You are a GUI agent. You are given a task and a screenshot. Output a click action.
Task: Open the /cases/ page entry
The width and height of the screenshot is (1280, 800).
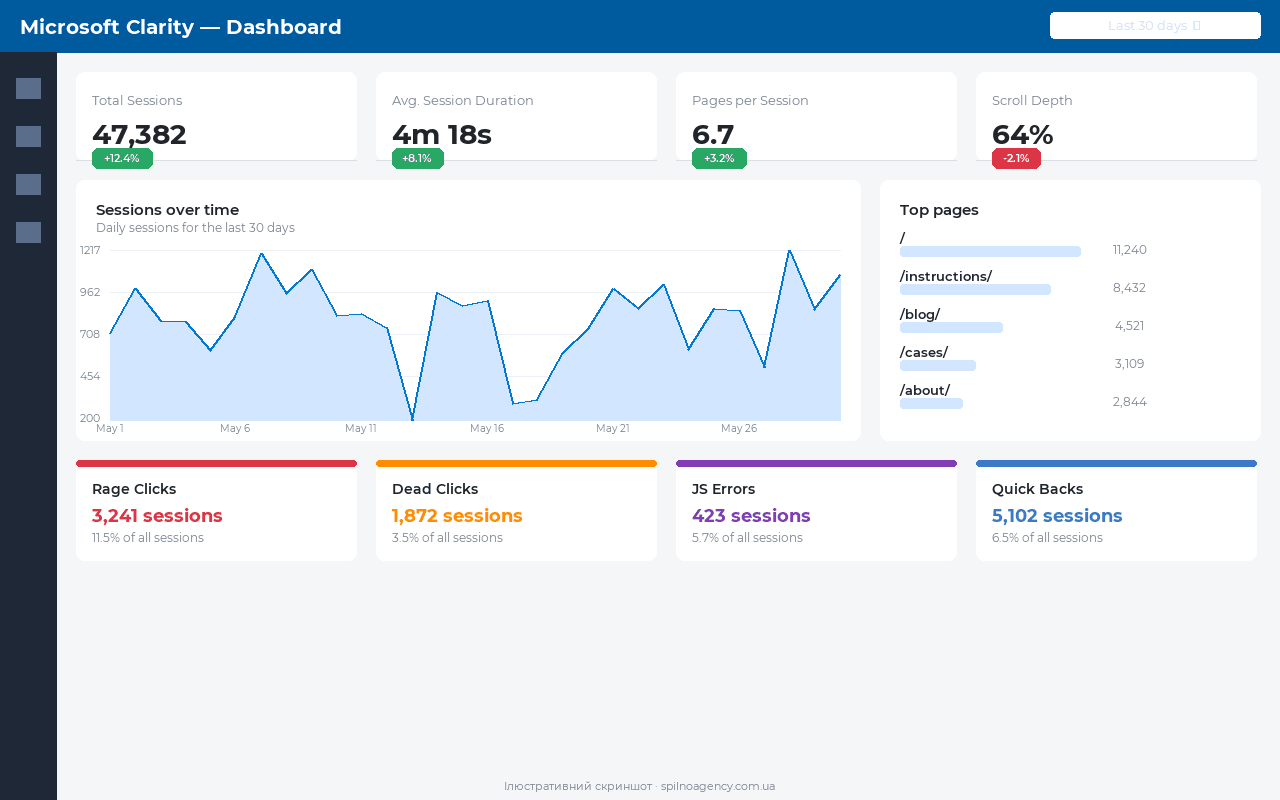pyautogui.click(x=924, y=352)
